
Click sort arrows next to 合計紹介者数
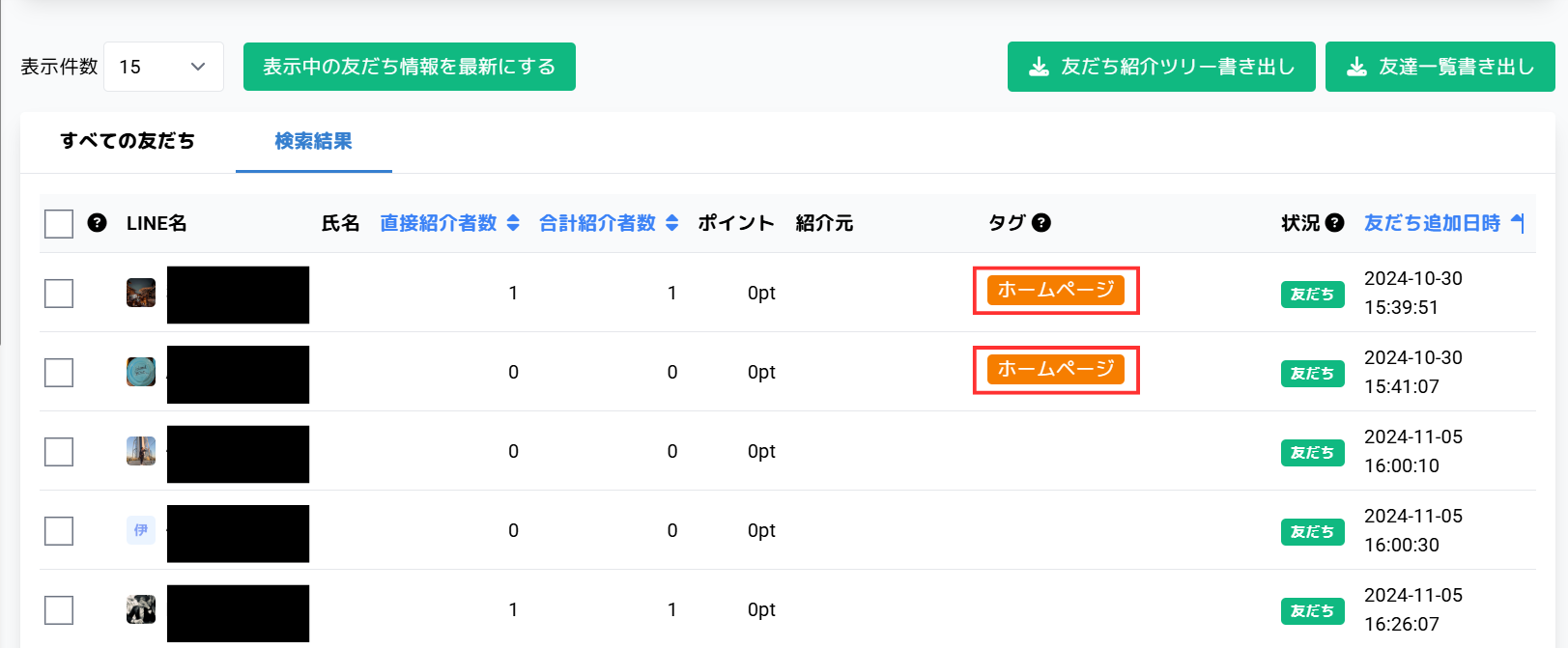(x=672, y=223)
